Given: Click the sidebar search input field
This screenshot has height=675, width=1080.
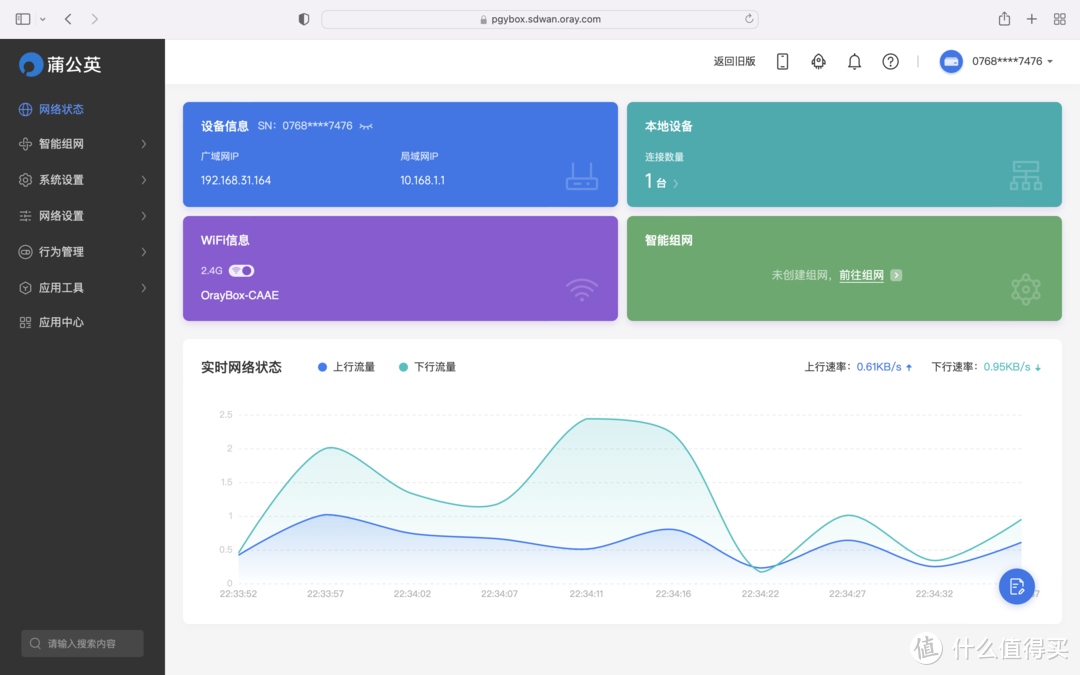Looking at the screenshot, I should point(81,643).
